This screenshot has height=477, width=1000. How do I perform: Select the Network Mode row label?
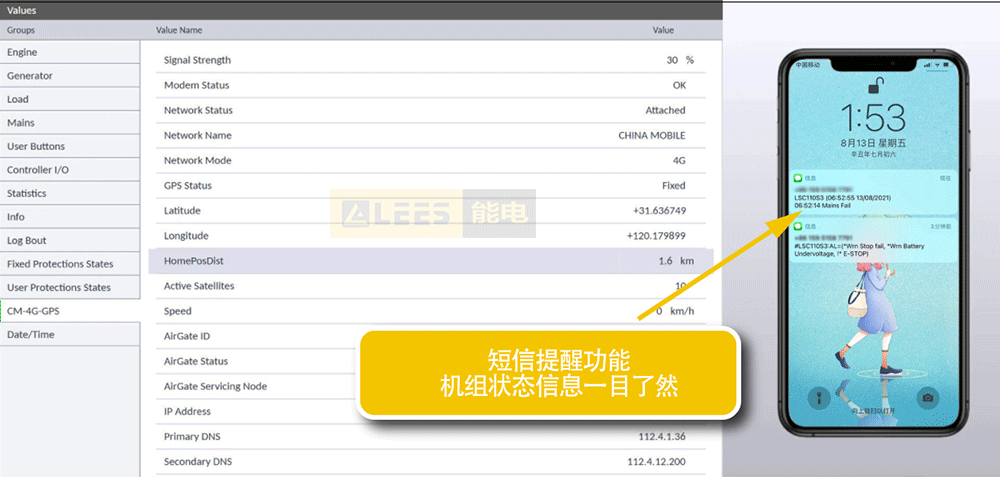pyautogui.click(x=198, y=161)
